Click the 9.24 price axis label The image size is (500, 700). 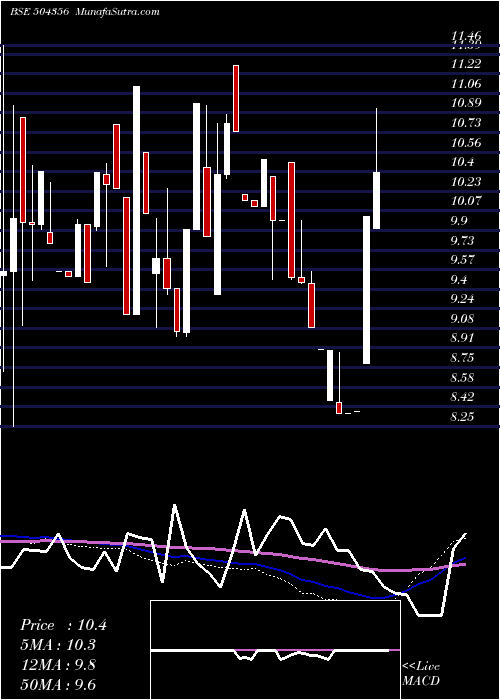pyautogui.click(x=462, y=299)
